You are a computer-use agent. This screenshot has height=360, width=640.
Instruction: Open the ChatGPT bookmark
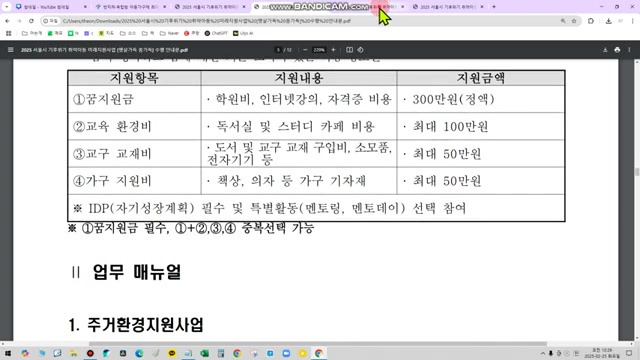(x=216, y=33)
